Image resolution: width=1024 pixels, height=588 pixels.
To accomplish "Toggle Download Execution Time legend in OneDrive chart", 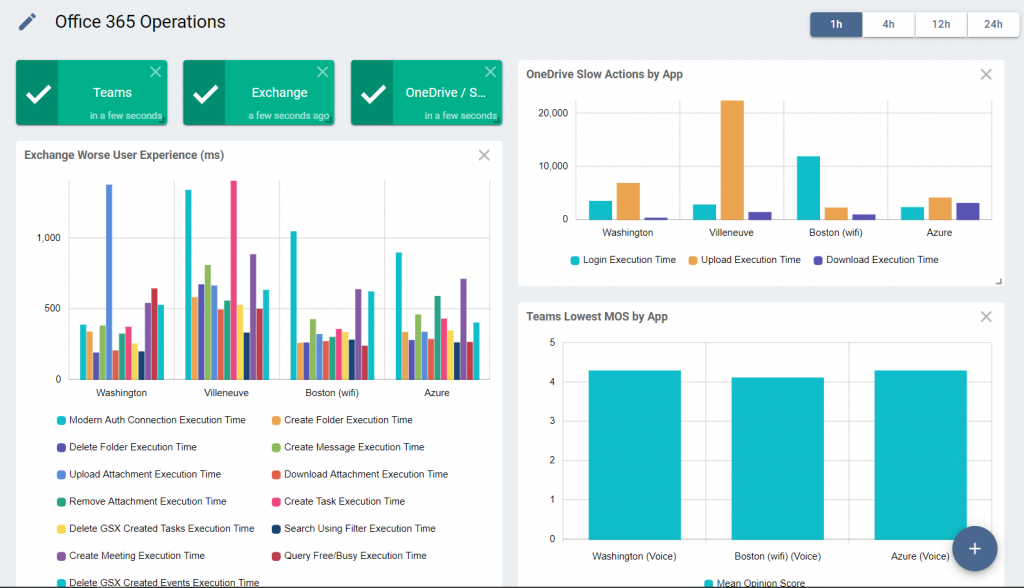I will click(x=876, y=260).
